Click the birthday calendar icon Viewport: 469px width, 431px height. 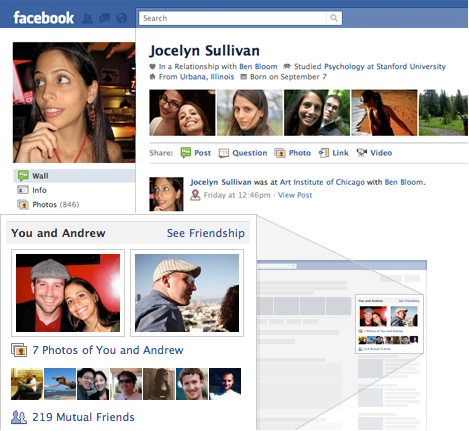(x=244, y=77)
